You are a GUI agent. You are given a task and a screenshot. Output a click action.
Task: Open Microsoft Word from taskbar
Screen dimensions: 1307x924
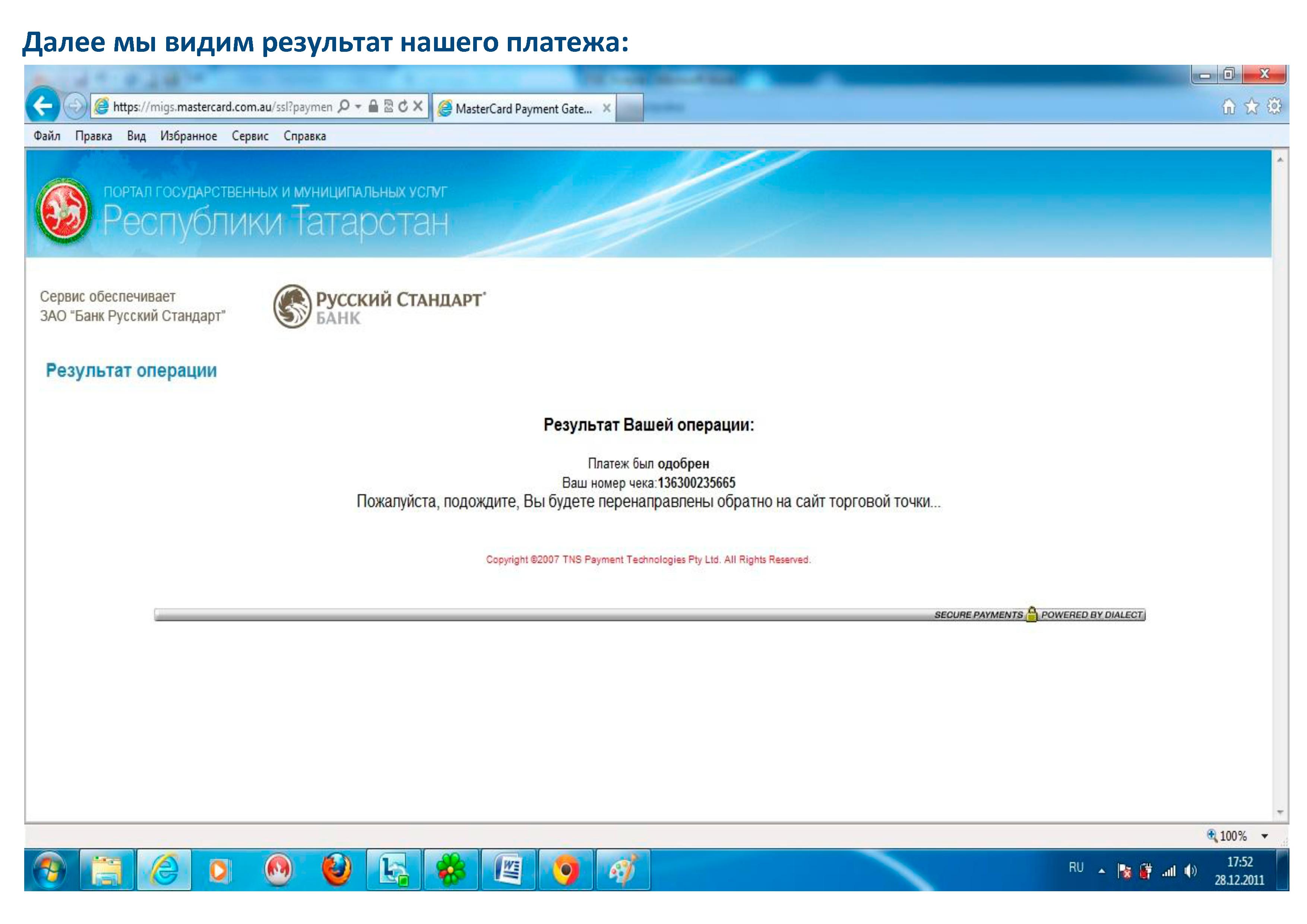pos(508,870)
